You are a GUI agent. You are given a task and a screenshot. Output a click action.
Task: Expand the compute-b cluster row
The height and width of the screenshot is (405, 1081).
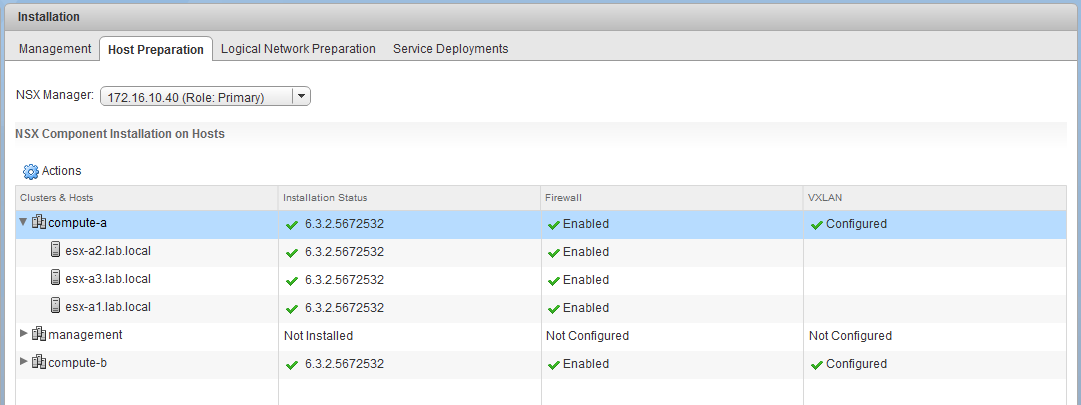[x=24, y=363]
